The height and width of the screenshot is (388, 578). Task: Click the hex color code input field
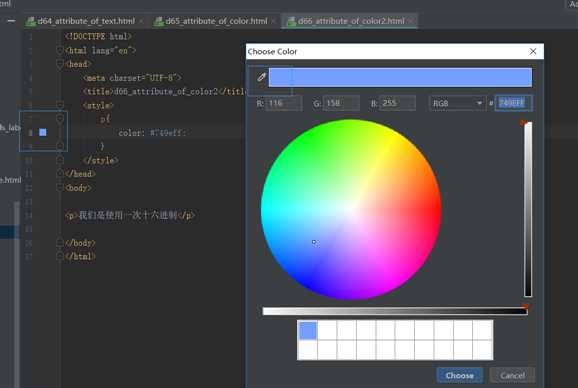pos(513,103)
